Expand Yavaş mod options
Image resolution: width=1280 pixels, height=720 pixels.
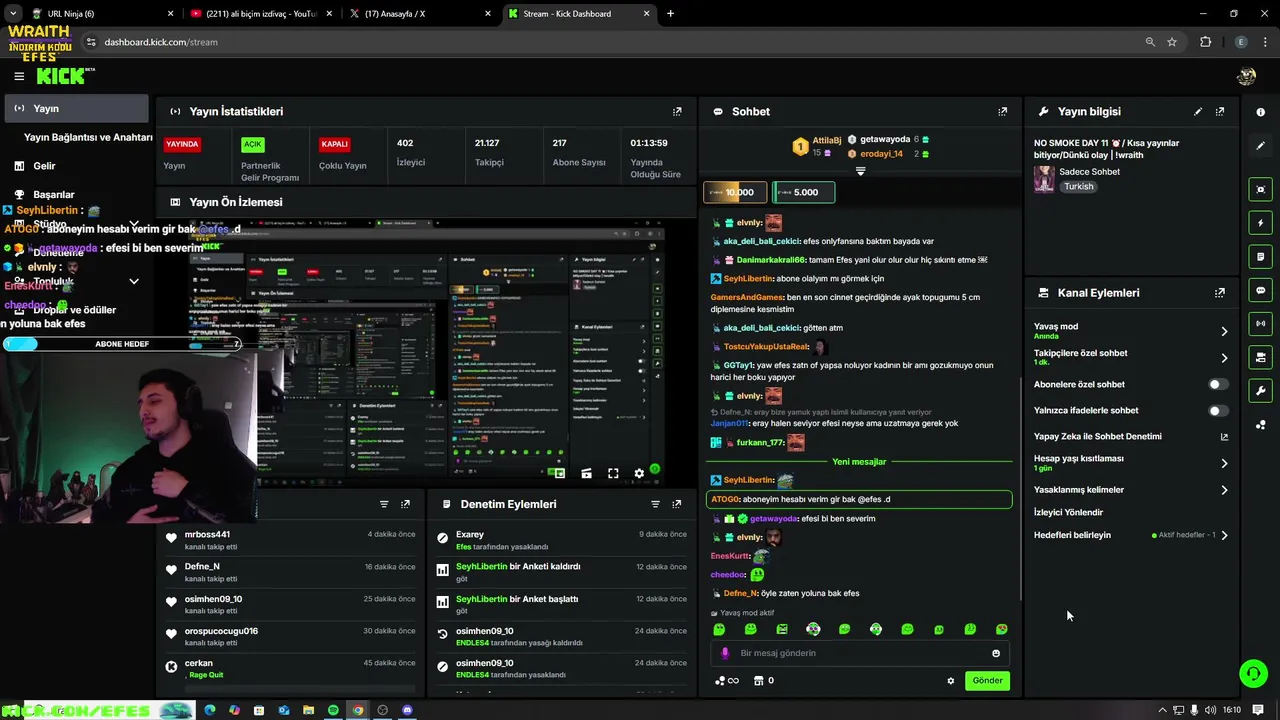coord(1224,331)
